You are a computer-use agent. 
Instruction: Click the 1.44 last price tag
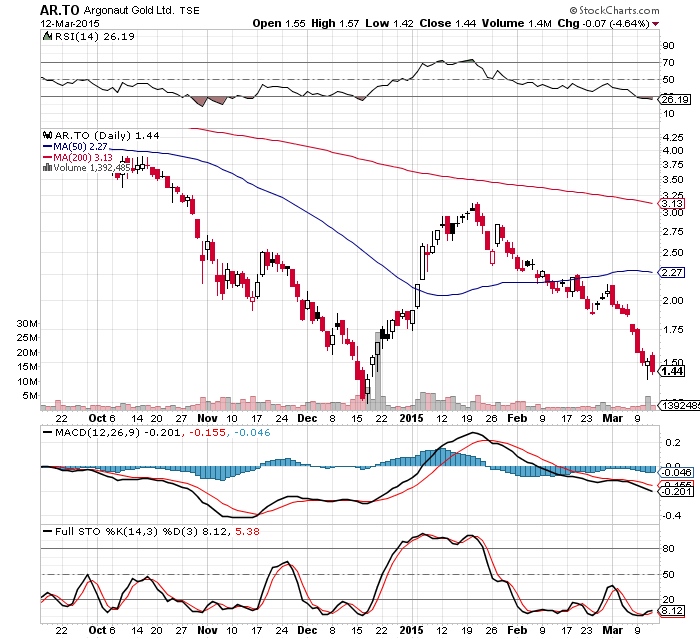pyautogui.click(x=672, y=371)
